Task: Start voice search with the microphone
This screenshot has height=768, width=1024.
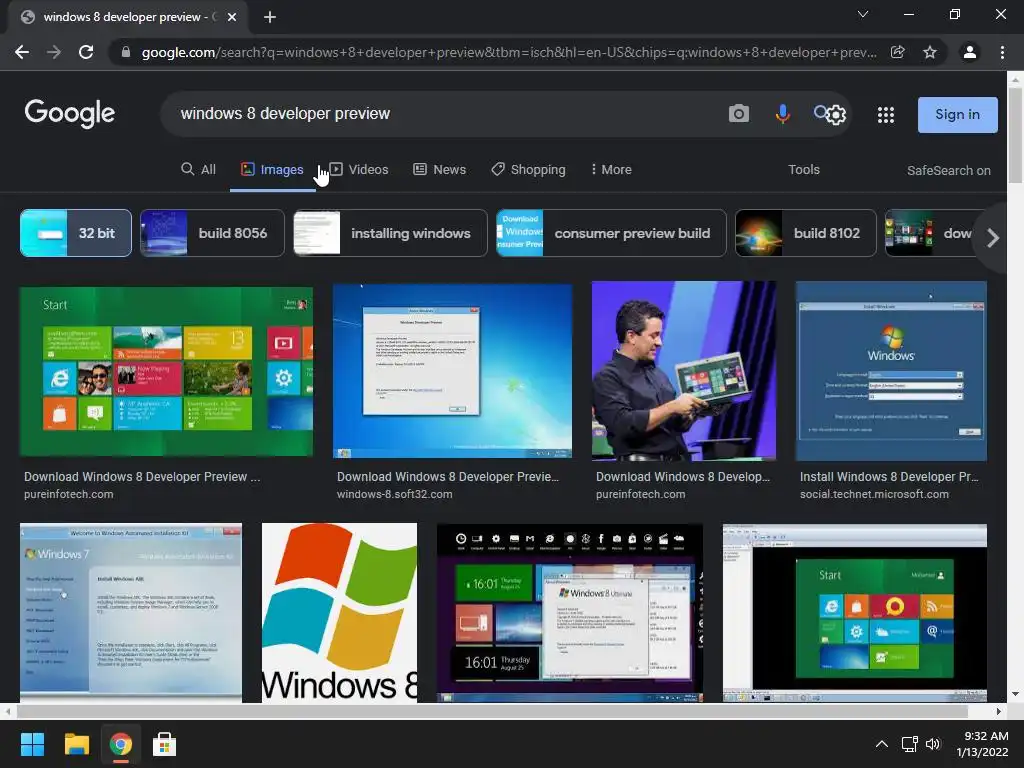Action: click(782, 114)
